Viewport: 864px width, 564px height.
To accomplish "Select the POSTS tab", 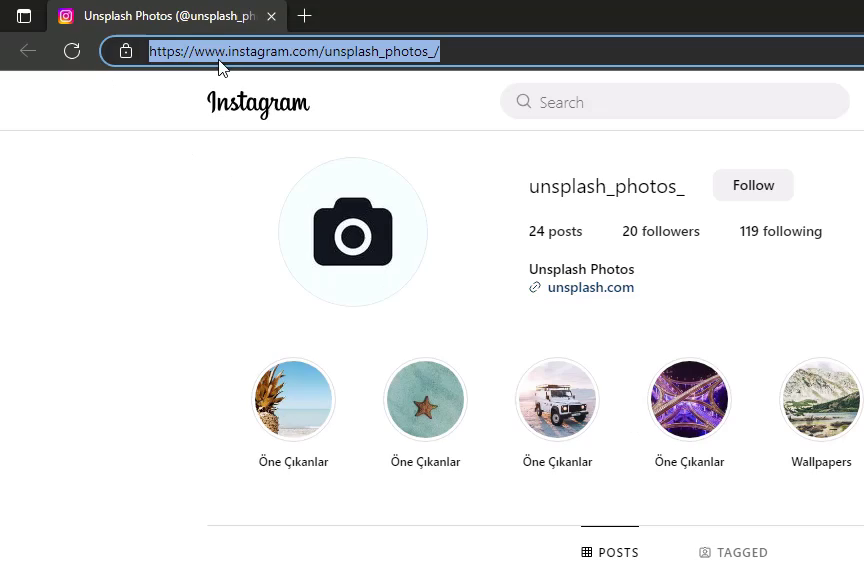I will (x=610, y=552).
